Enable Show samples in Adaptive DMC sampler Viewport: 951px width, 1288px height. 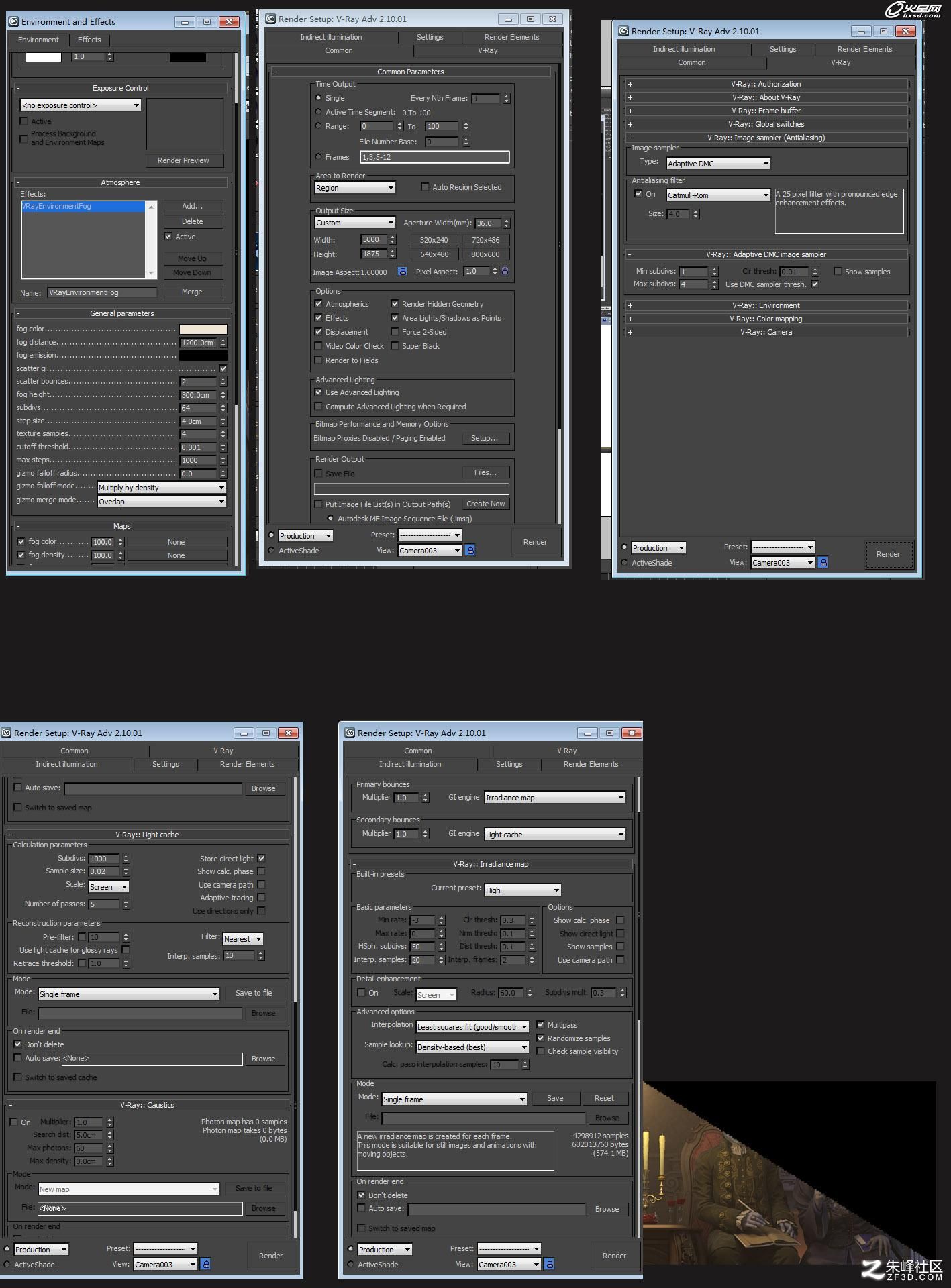pyautogui.click(x=838, y=272)
